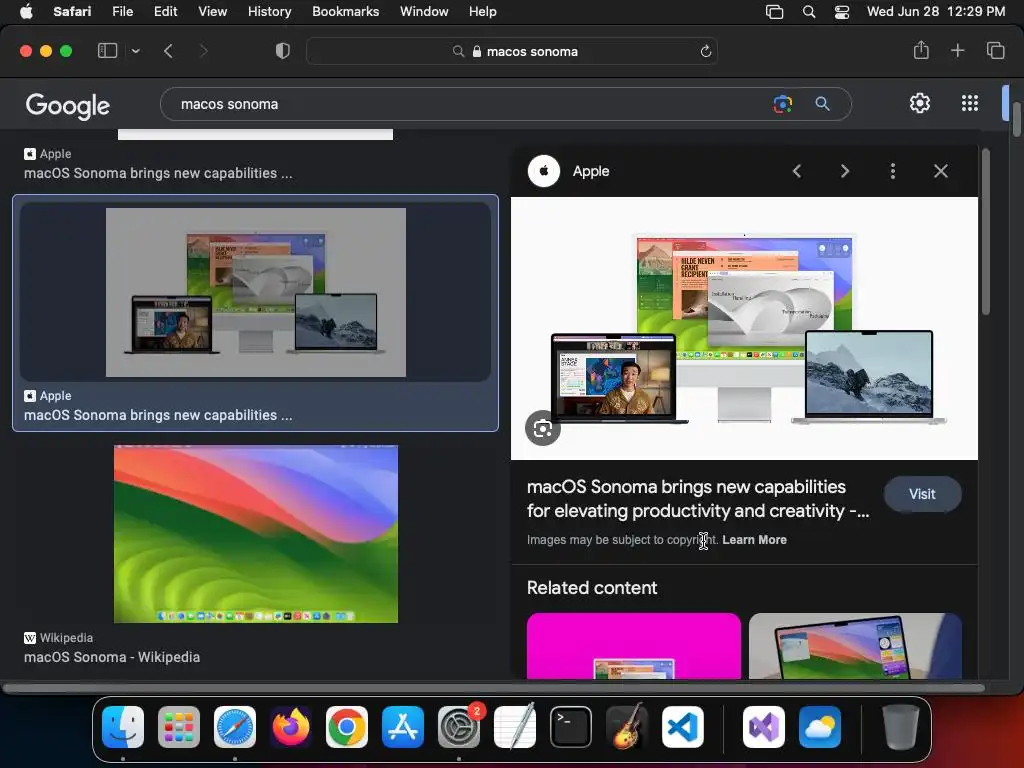Click the Safari address bar
The image size is (1024, 768).
coord(511,52)
